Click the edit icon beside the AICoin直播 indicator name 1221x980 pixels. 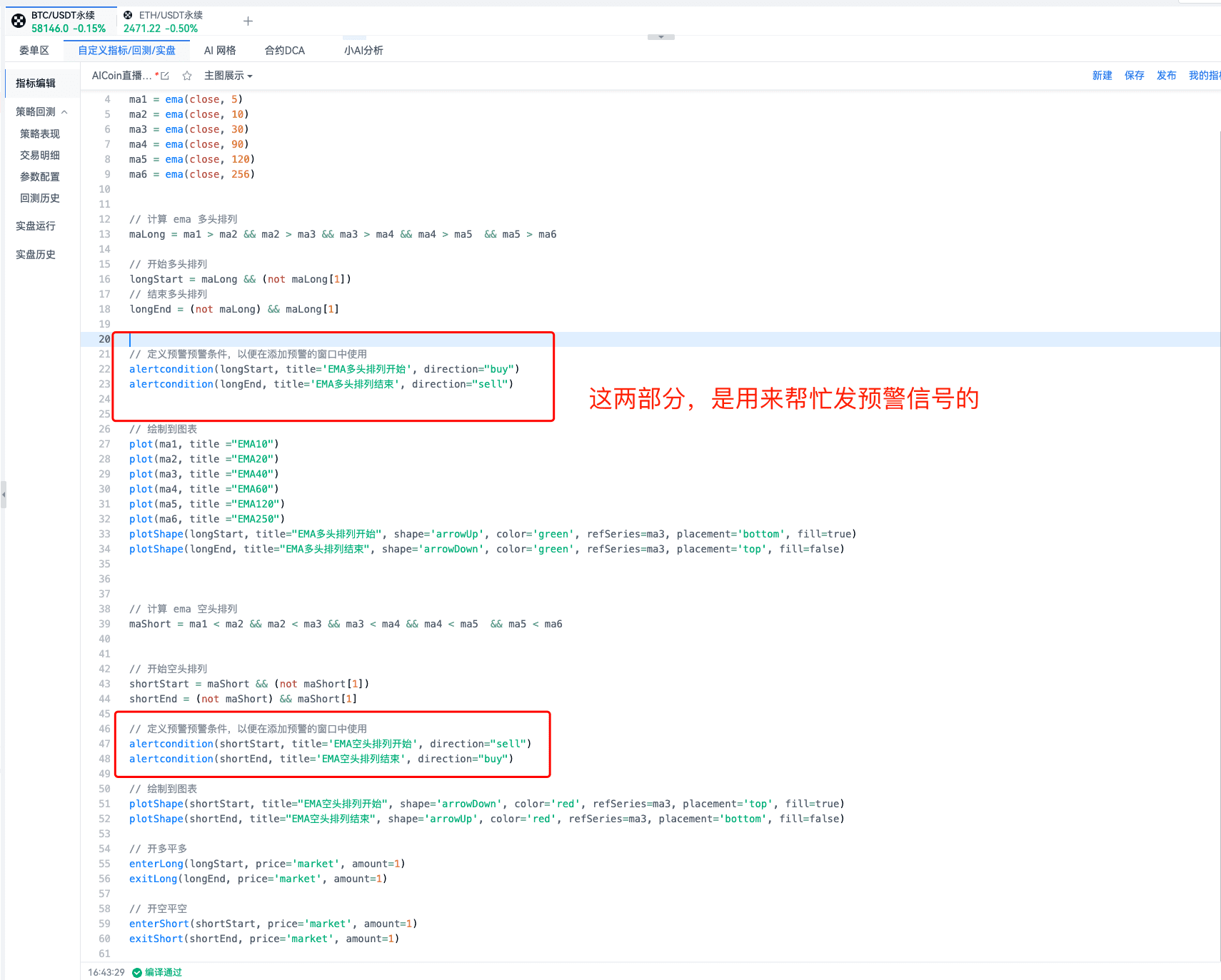pos(165,76)
